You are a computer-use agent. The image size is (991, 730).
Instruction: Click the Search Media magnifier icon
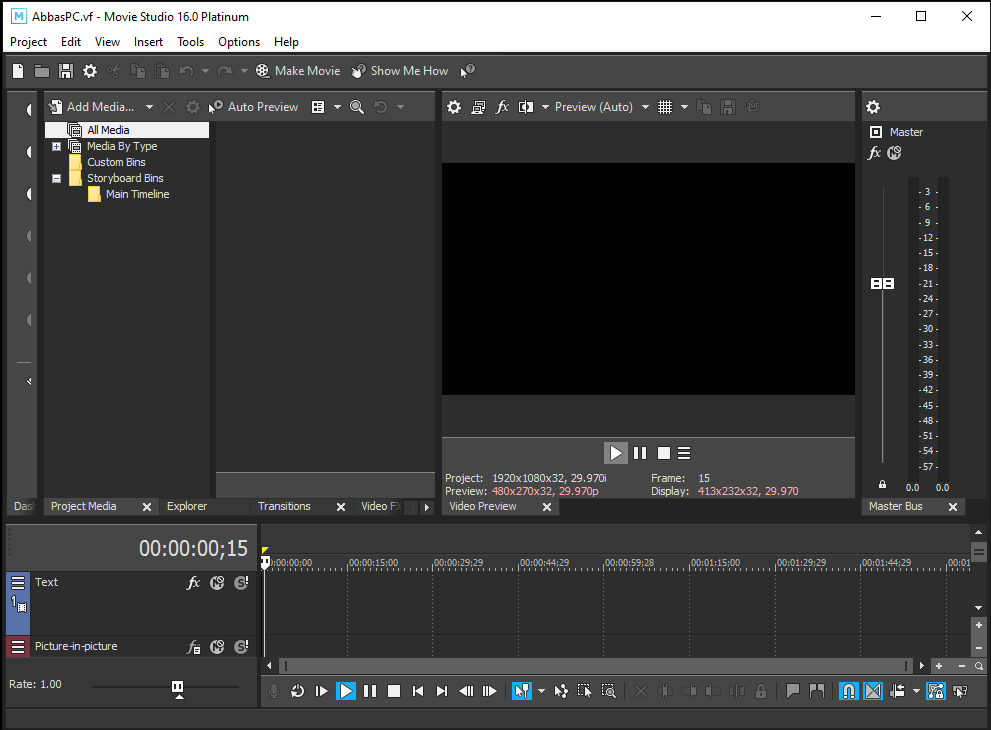tap(356, 107)
